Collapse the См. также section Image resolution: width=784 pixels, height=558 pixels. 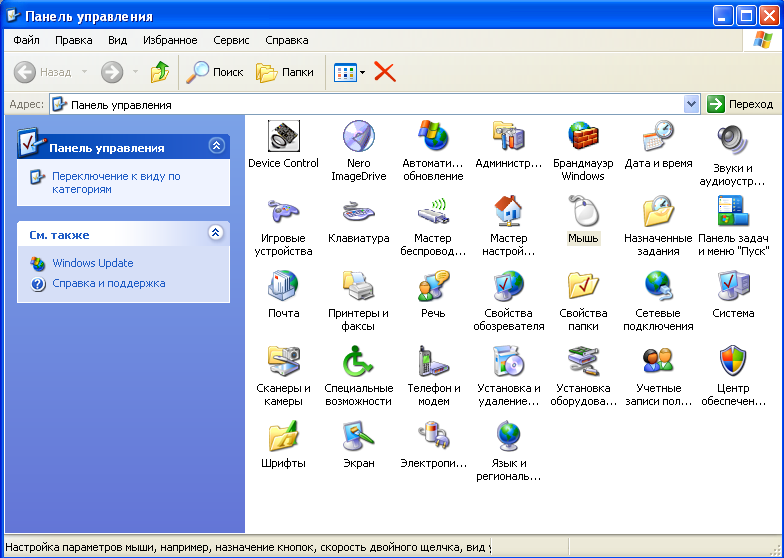pos(216,232)
